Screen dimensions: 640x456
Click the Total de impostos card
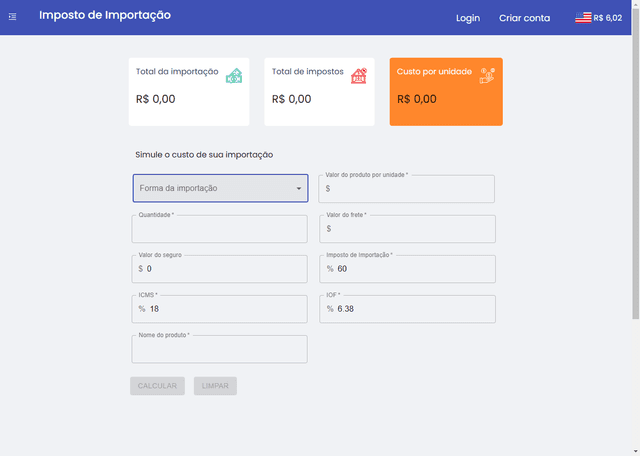(x=319, y=91)
